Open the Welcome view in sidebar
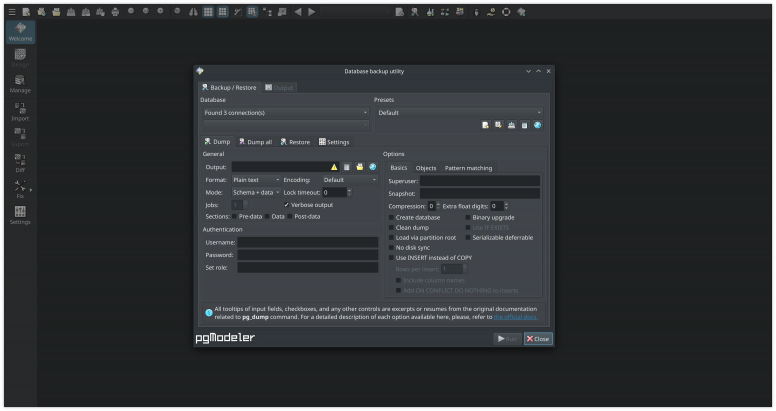This screenshot has height=411, width=776. point(20,32)
